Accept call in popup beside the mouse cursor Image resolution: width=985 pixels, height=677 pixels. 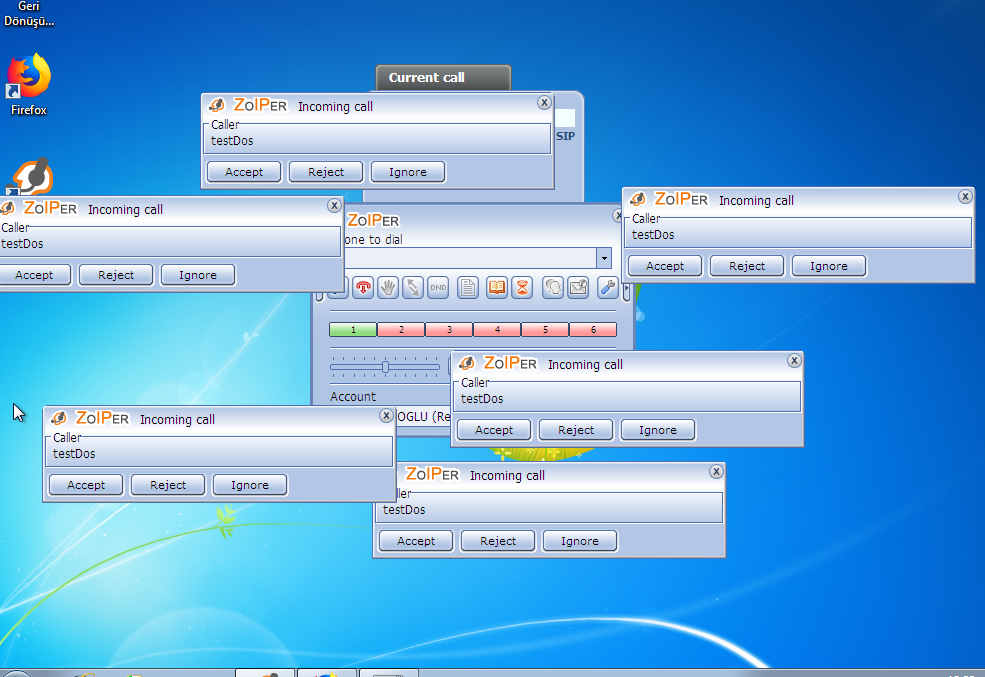[x=86, y=485]
